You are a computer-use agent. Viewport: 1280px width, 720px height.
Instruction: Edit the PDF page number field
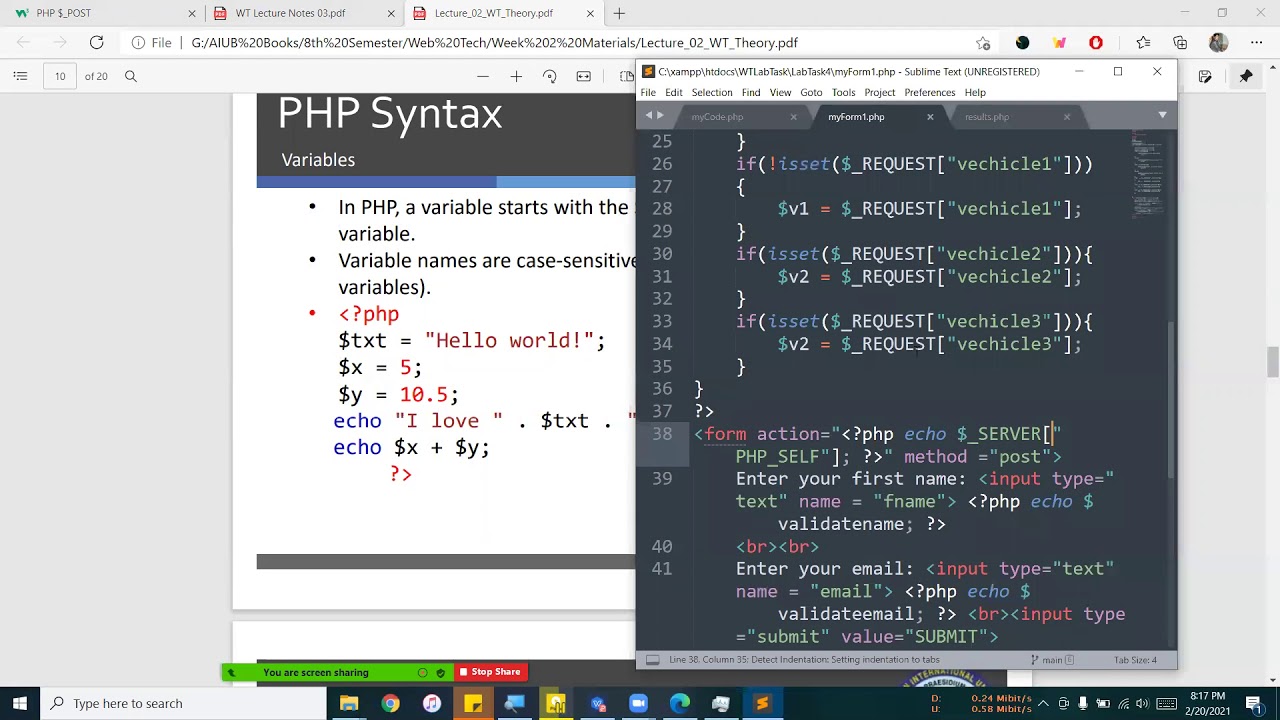tap(60, 76)
